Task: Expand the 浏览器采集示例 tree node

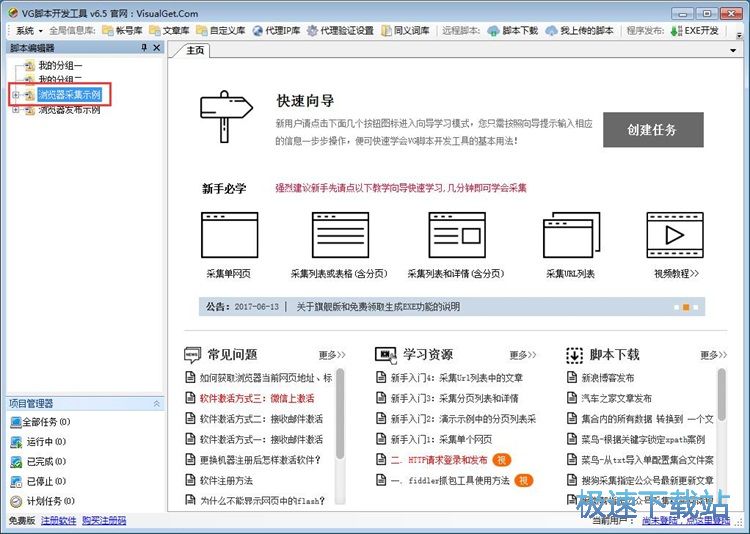Action: (15, 95)
